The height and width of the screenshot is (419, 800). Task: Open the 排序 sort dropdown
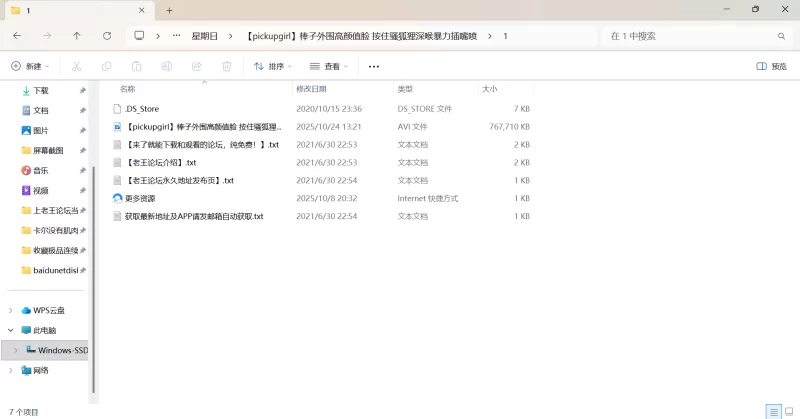click(273, 66)
